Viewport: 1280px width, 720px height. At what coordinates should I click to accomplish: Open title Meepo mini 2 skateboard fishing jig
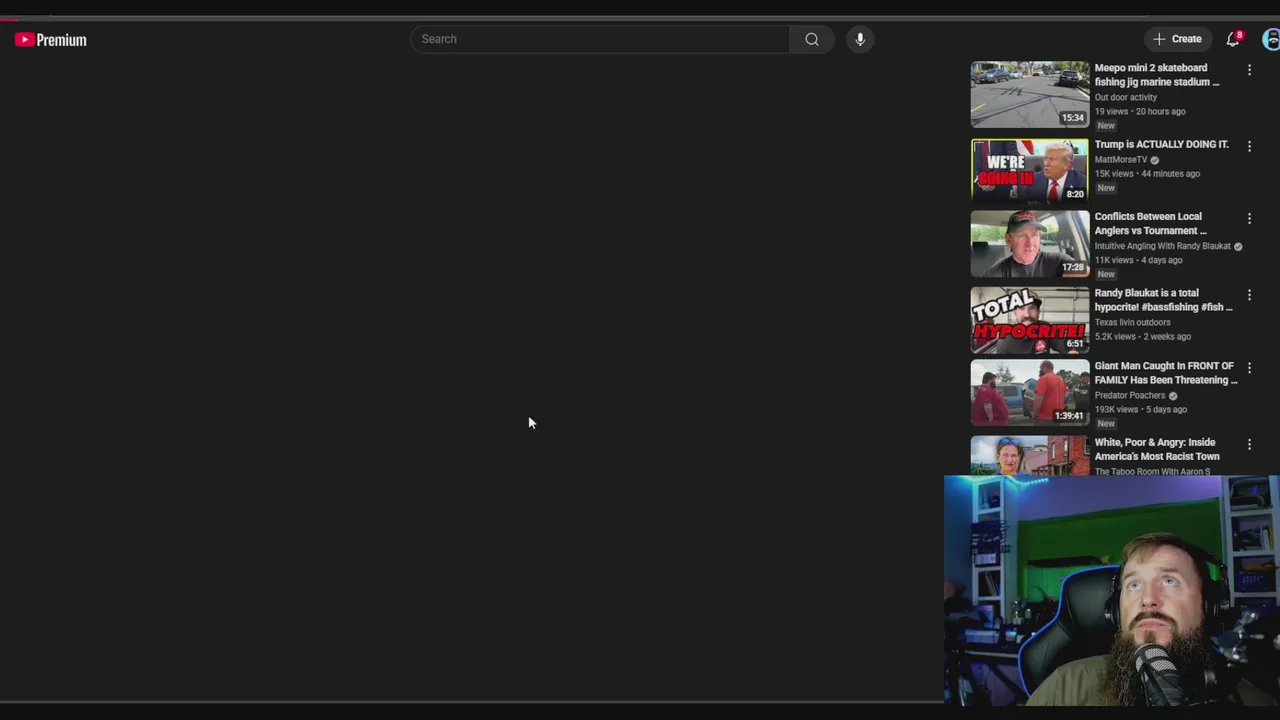pyautogui.click(x=1157, y=75)
